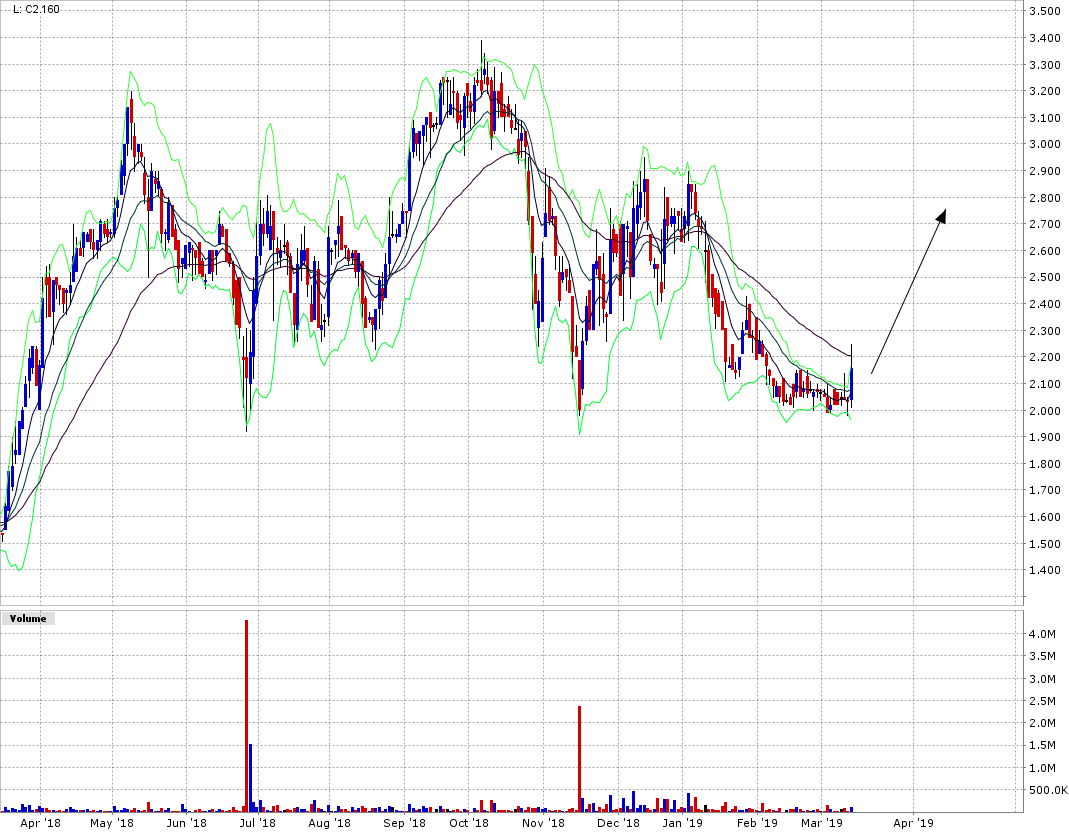Click the Oct '18 date label
The image size is (1069, 837).
tap(469, 823)
